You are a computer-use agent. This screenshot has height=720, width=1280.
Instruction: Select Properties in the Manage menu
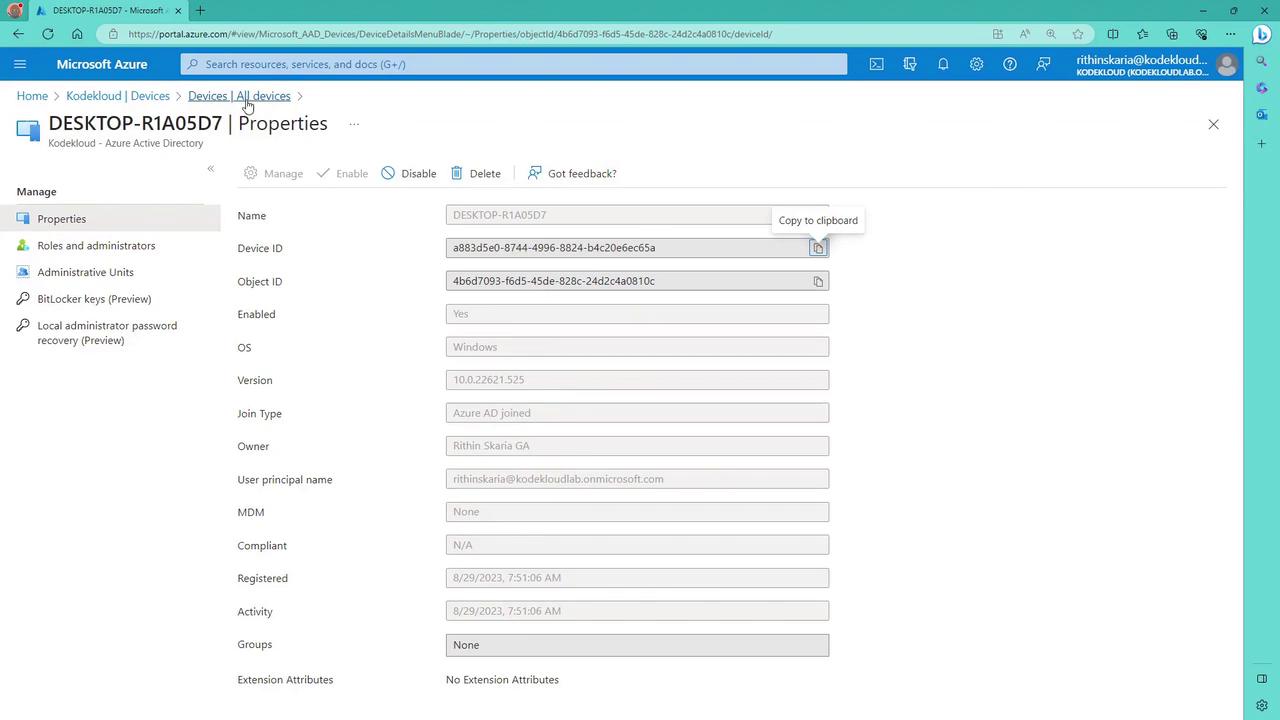[x=110, y=219]
